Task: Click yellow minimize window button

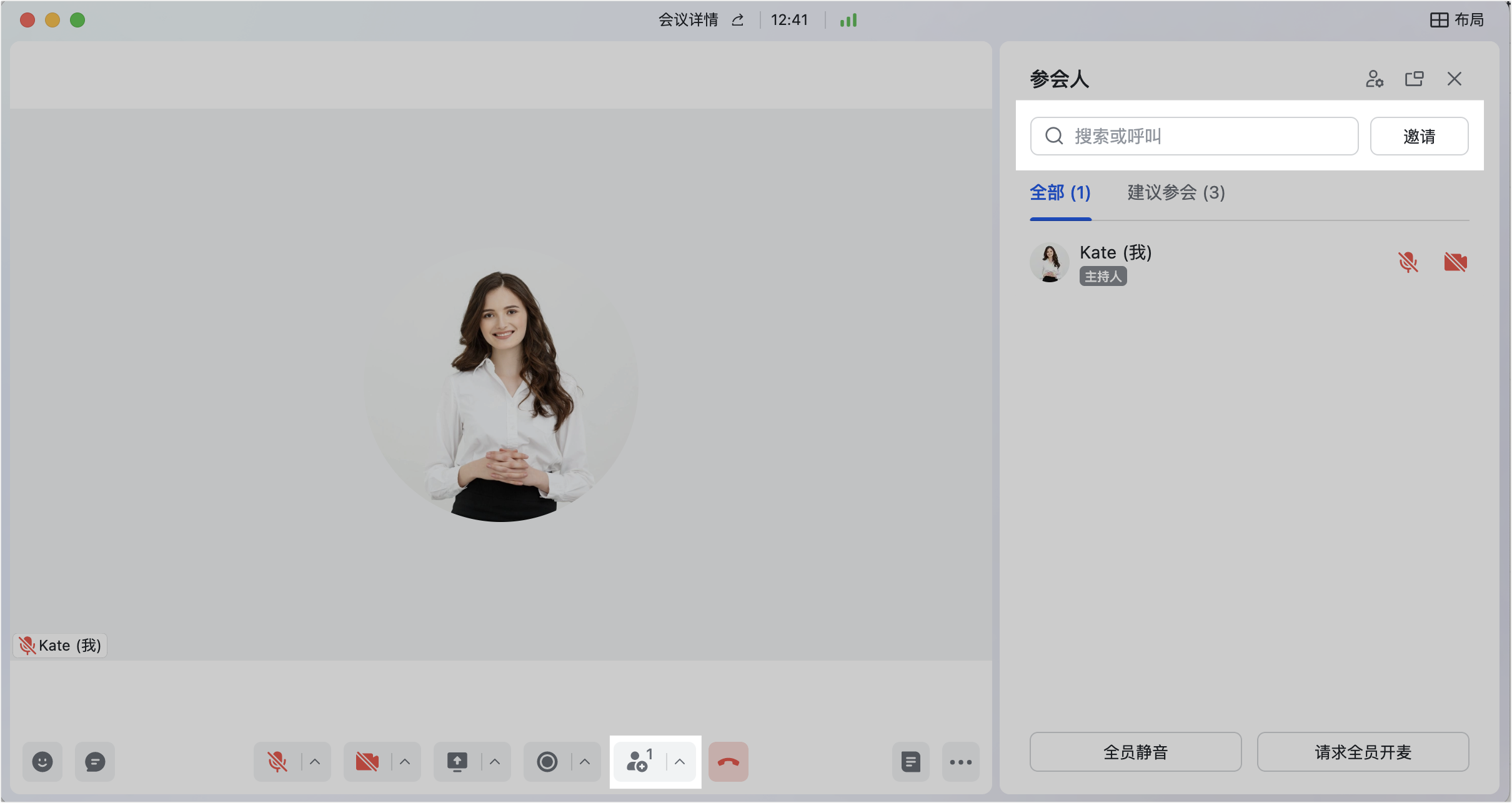Action: [x=52, y=20]
